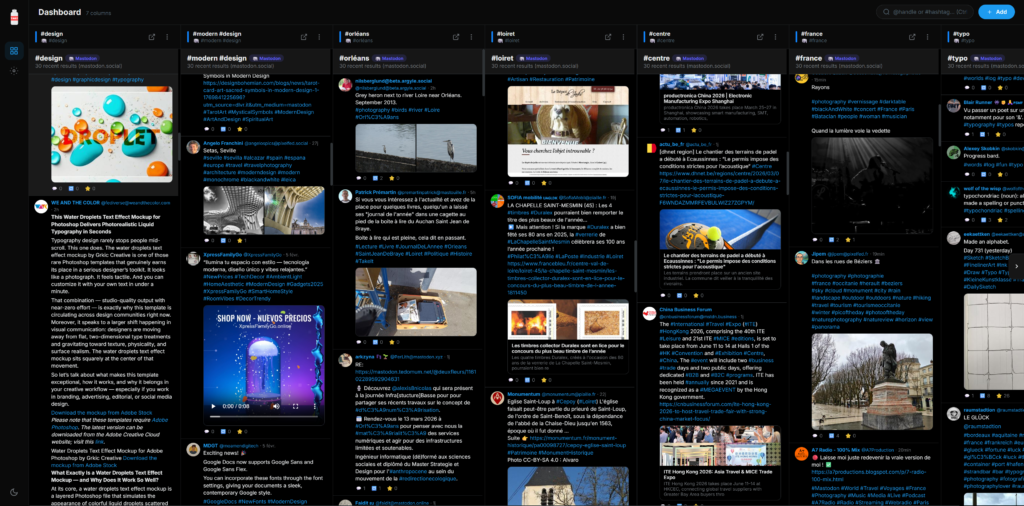Viewport: 1024px width, 506px height.
Task: Open #design column three-dot menu
Action: tap(168, 37)
